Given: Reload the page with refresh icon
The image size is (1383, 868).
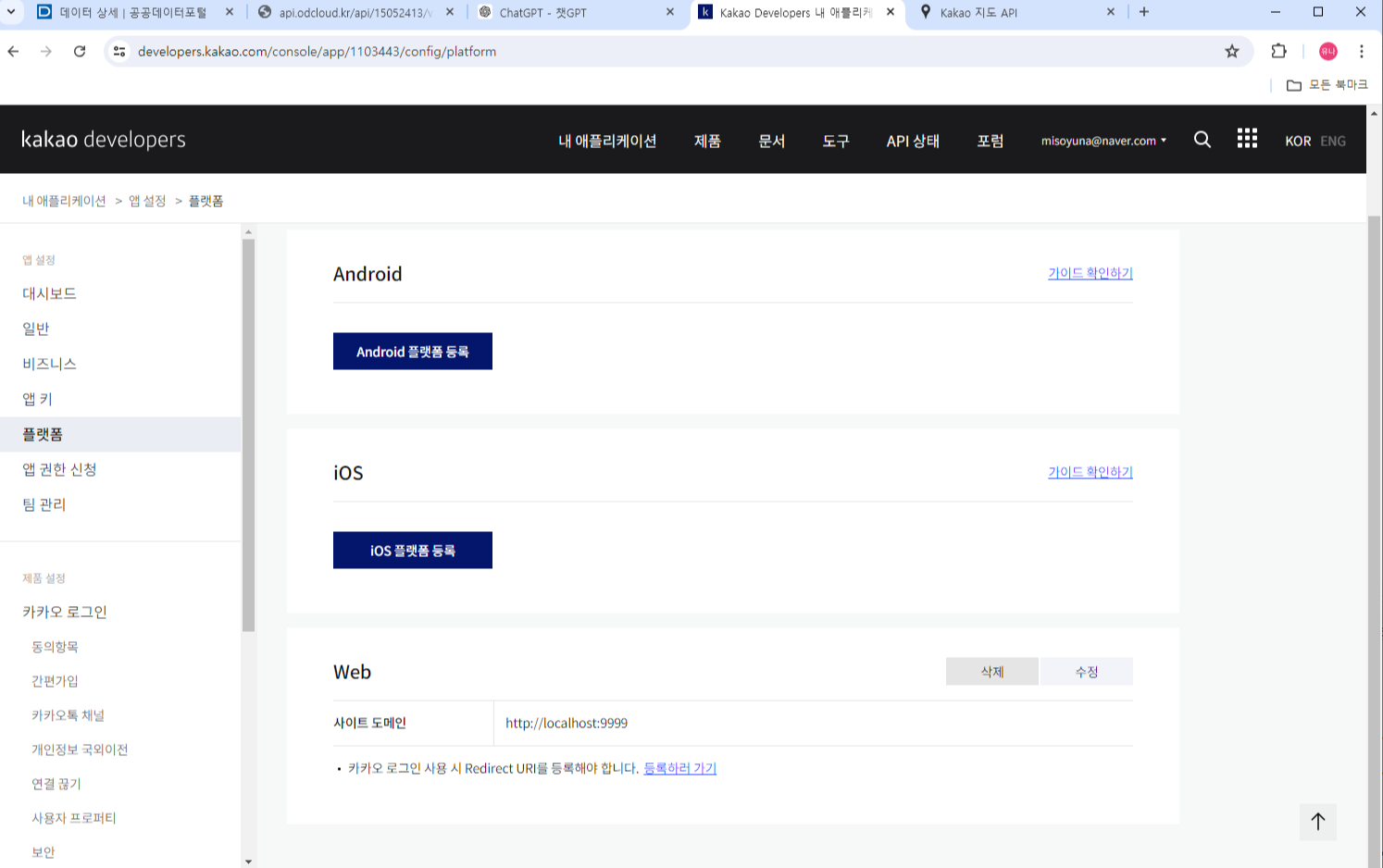Looking at the screenshot, I should point(80,51).
